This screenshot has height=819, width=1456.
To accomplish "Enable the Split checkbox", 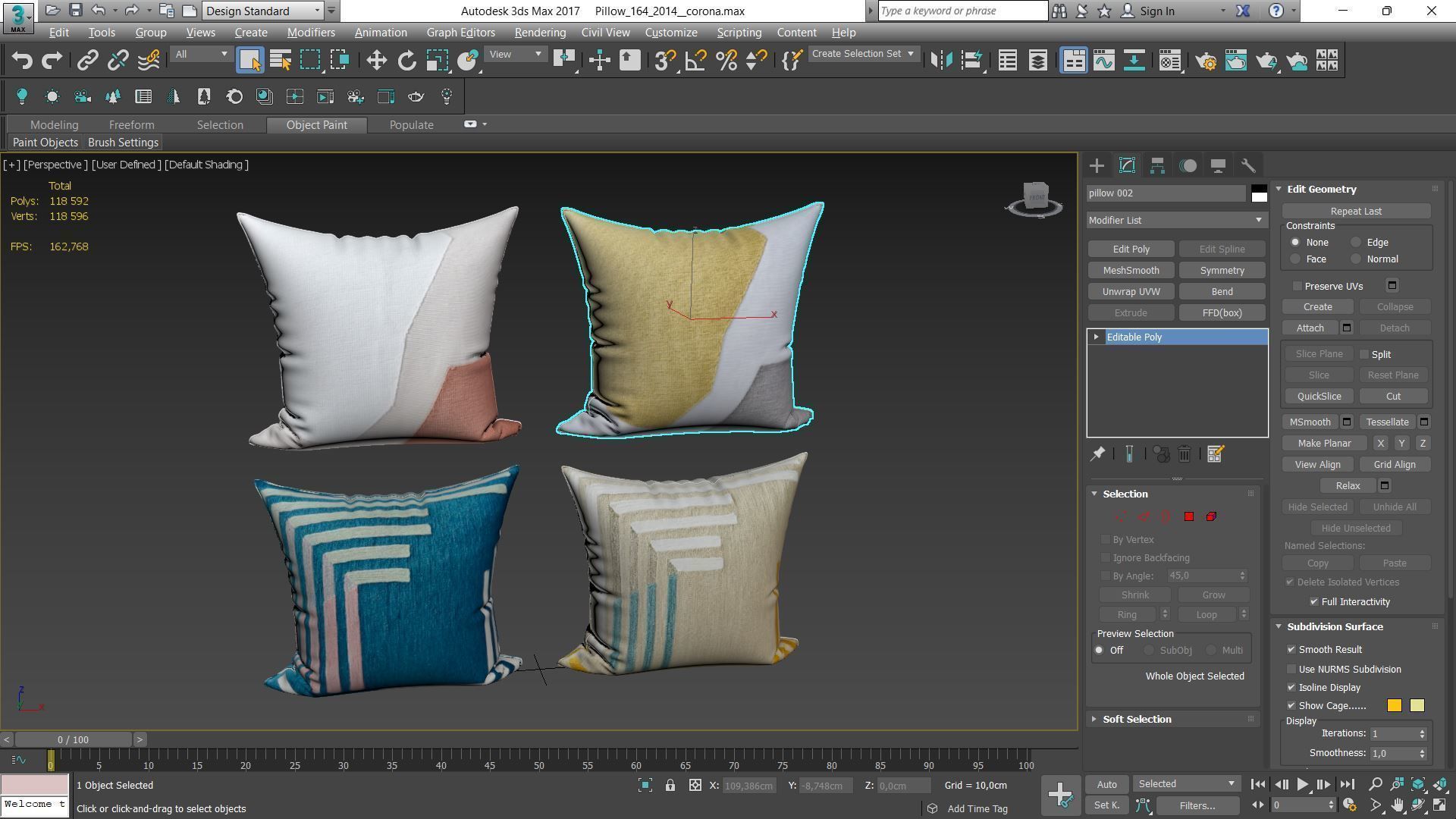I will point(1364,355).
